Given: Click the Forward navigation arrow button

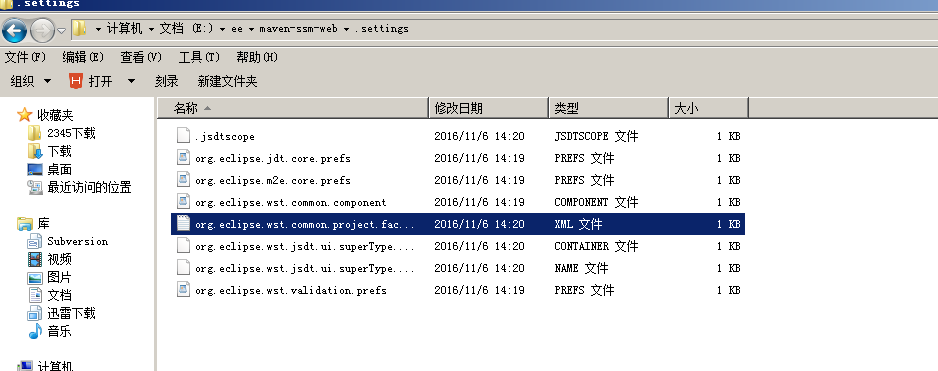Looking at the screenshot, I should pos(42,29).
